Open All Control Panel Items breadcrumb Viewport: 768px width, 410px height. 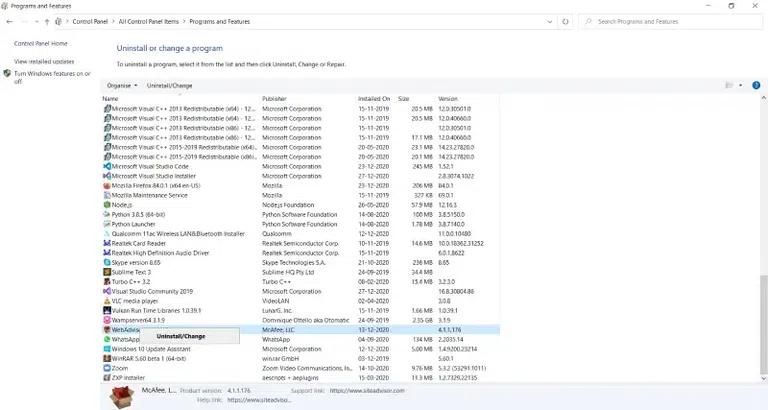(x=148, y=22)
